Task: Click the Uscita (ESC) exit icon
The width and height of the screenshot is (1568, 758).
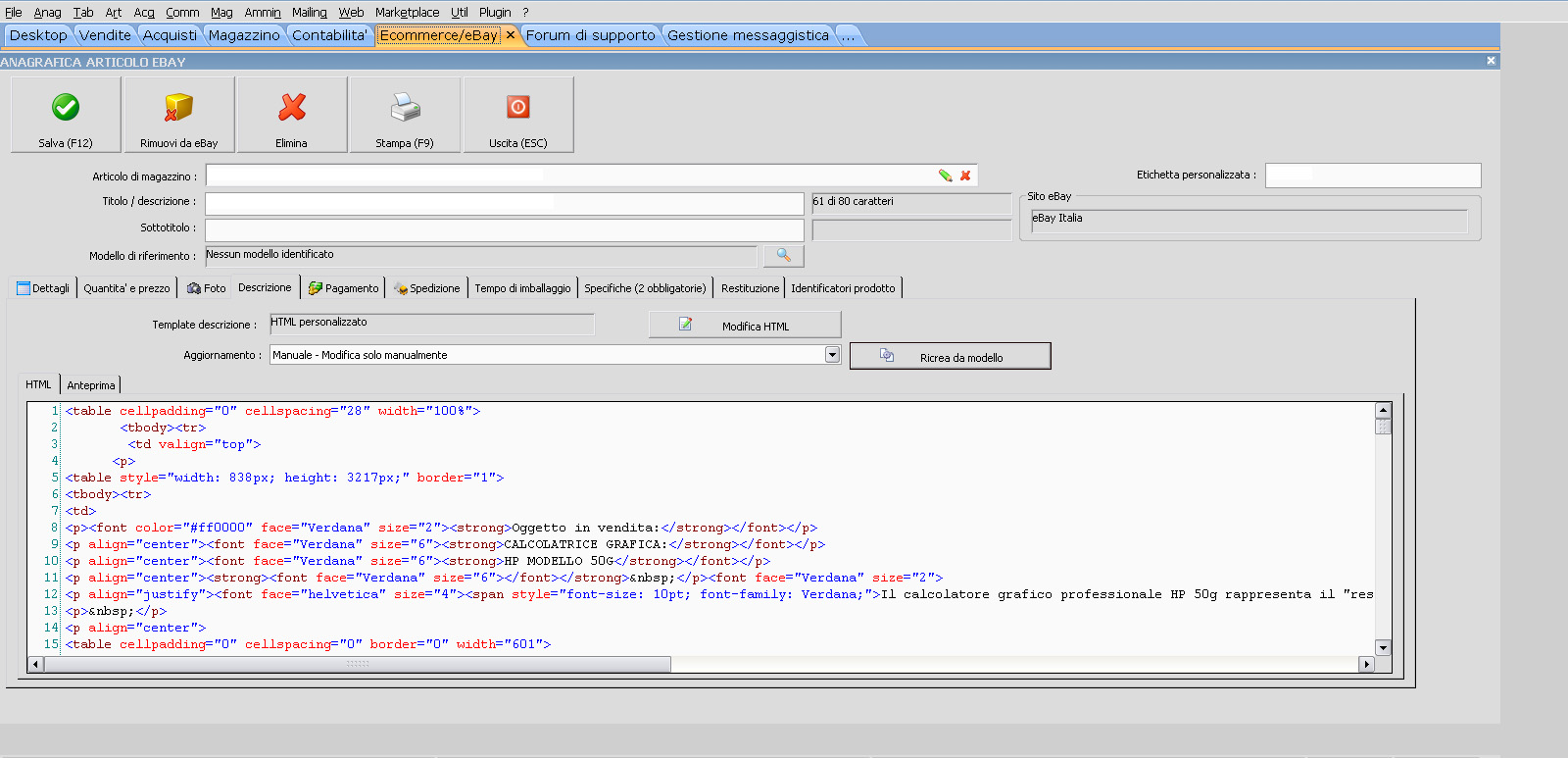Action: point(517,107)
